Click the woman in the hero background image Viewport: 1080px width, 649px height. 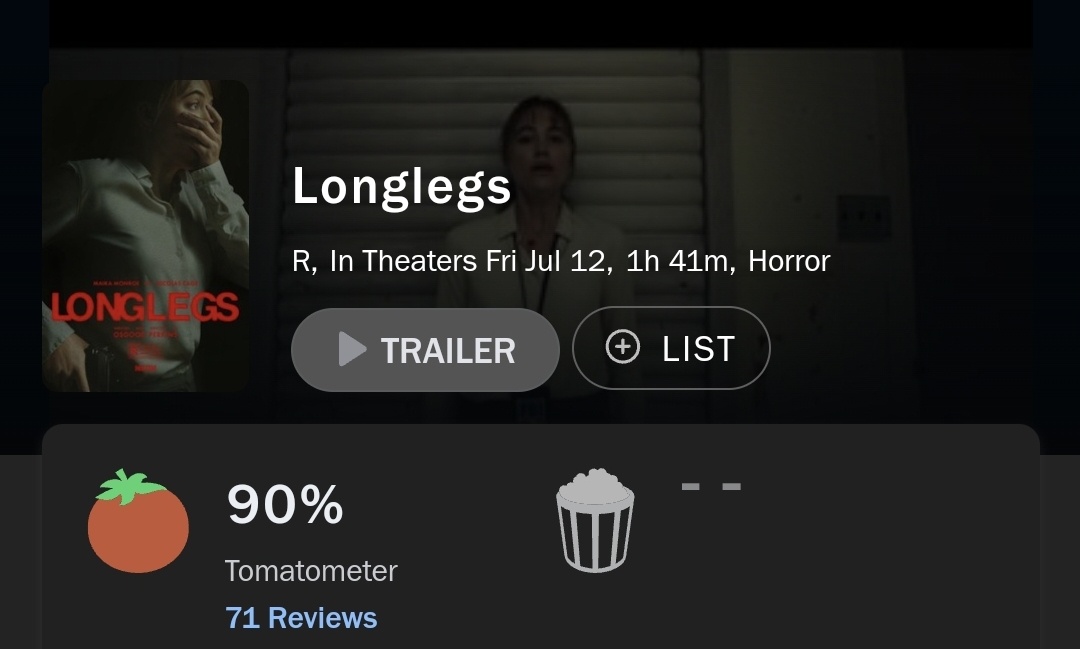point(540,170)
